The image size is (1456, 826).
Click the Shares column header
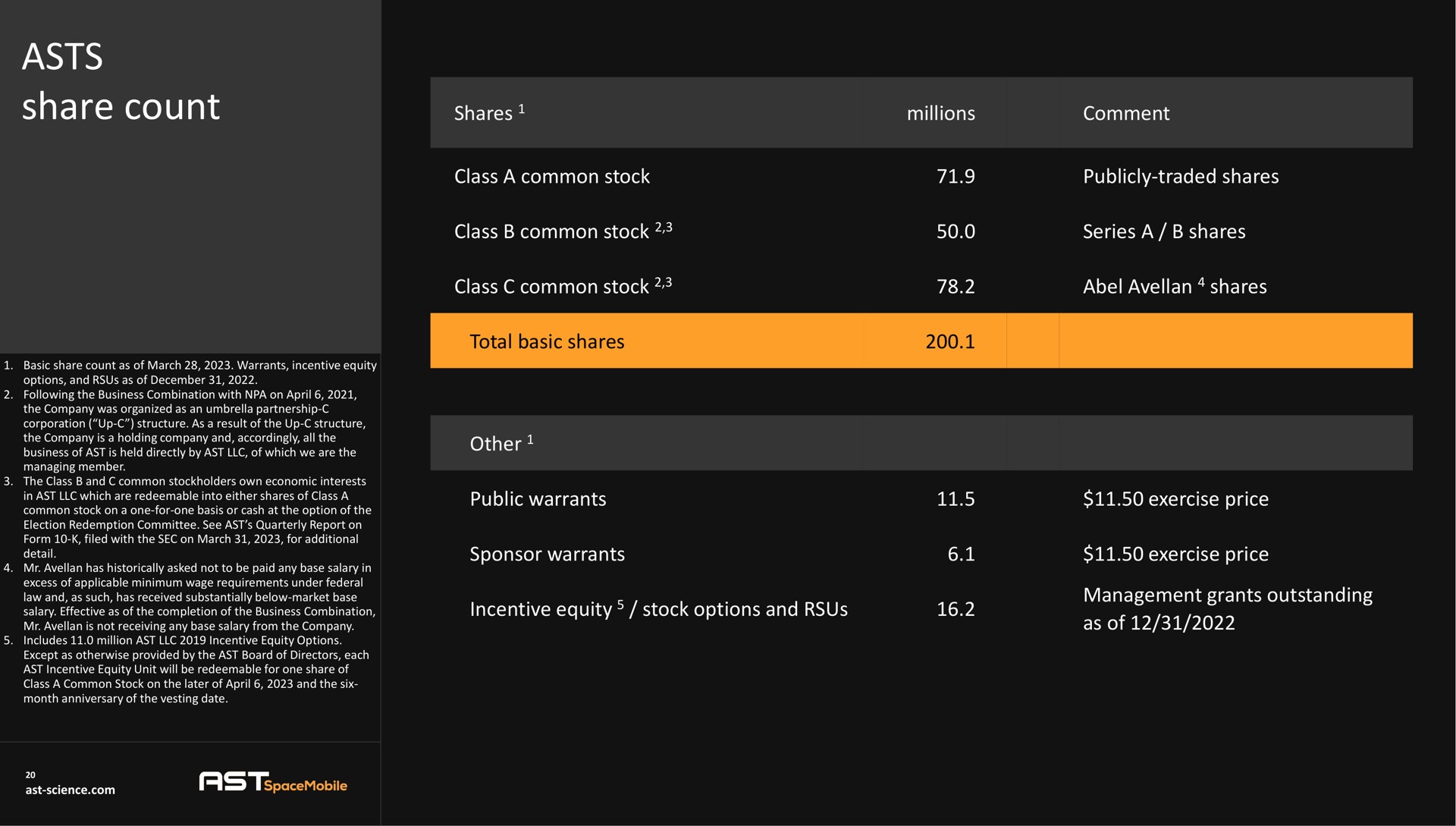coord(489,113)
